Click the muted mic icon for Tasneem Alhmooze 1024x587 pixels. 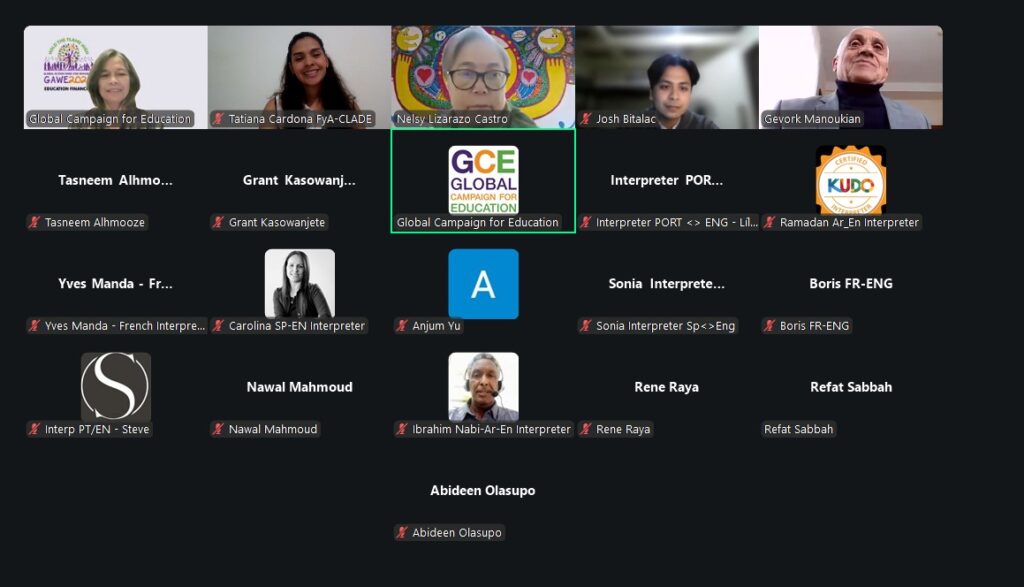point(34,222)
